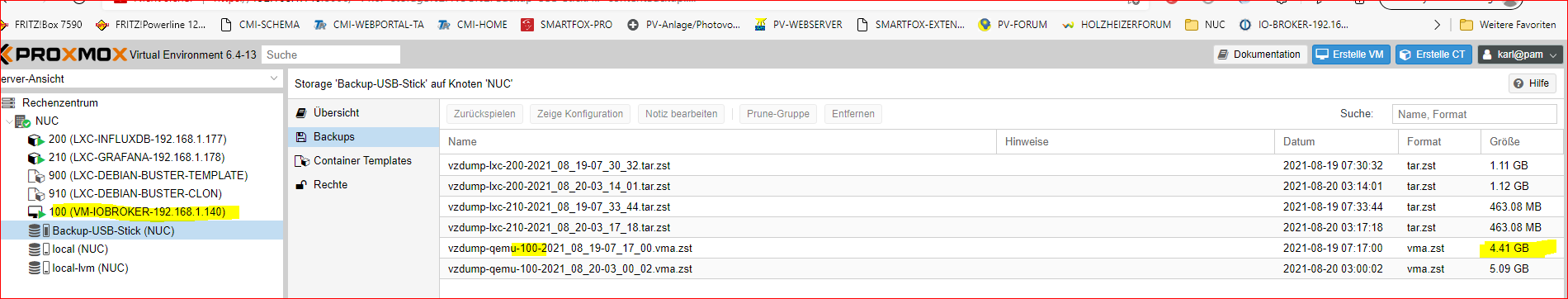
Task: Focus the Suche Name, Format field
Action: [x=1474, y=114]
